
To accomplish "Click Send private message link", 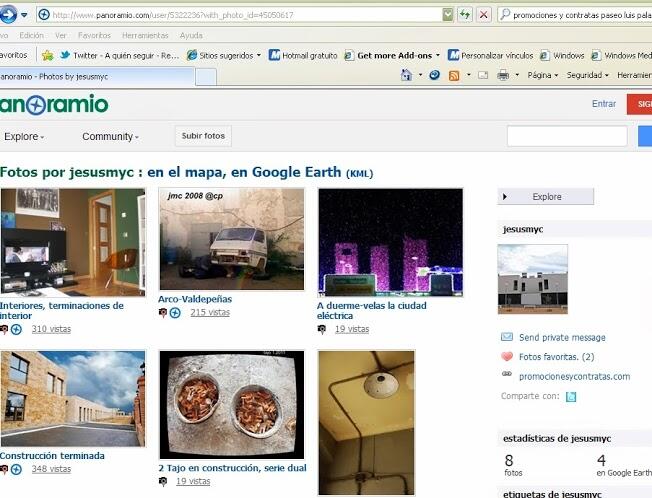I will coord(562,338).
